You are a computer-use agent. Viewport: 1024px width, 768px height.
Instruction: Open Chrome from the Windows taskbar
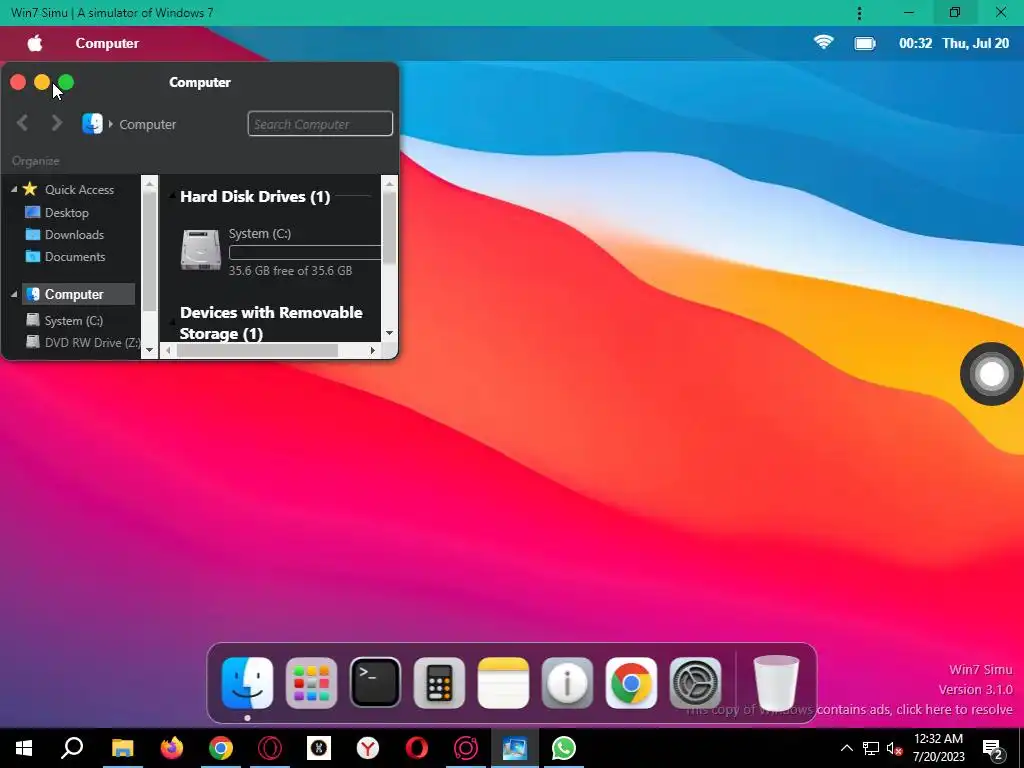[x=221, y=748]
